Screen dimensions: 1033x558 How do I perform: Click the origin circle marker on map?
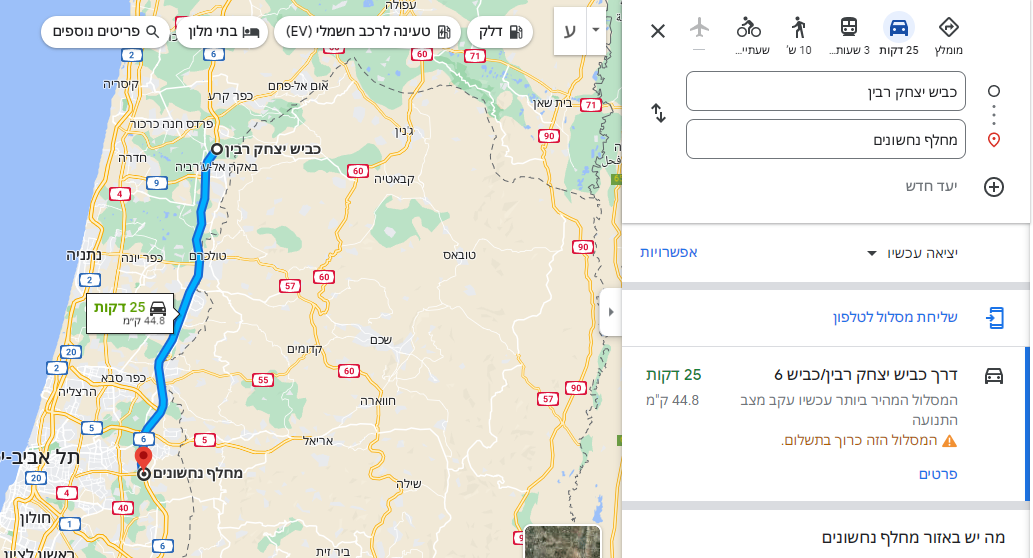(x=217, y=149)
